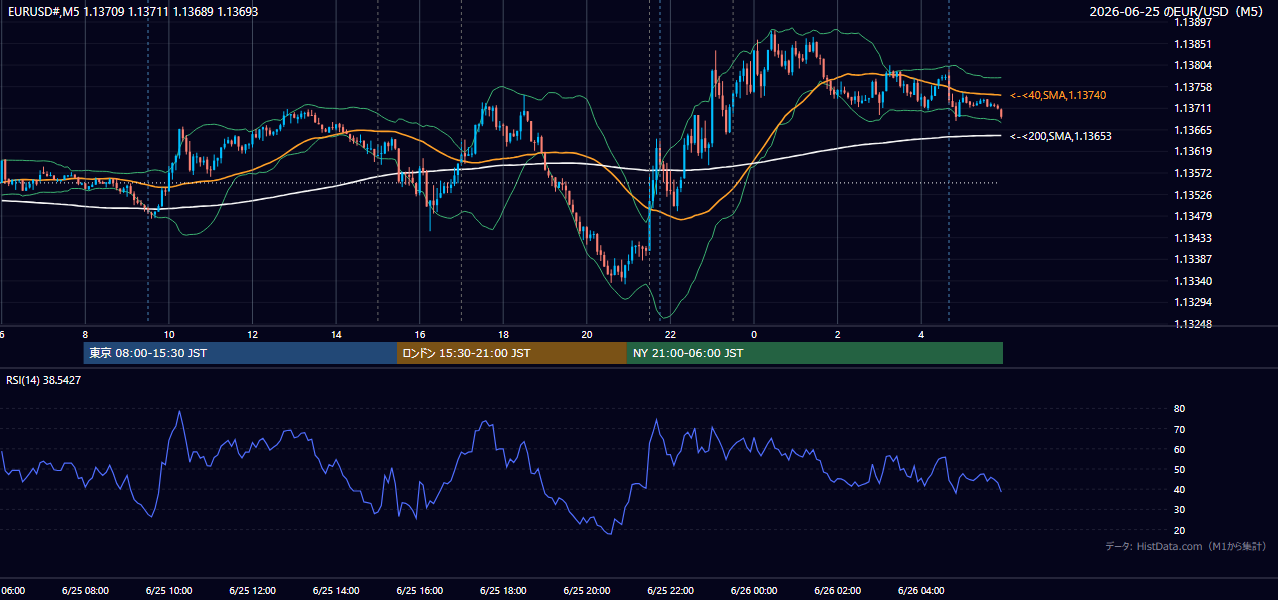Click price axis label 1.13248

pos(1193,324)
